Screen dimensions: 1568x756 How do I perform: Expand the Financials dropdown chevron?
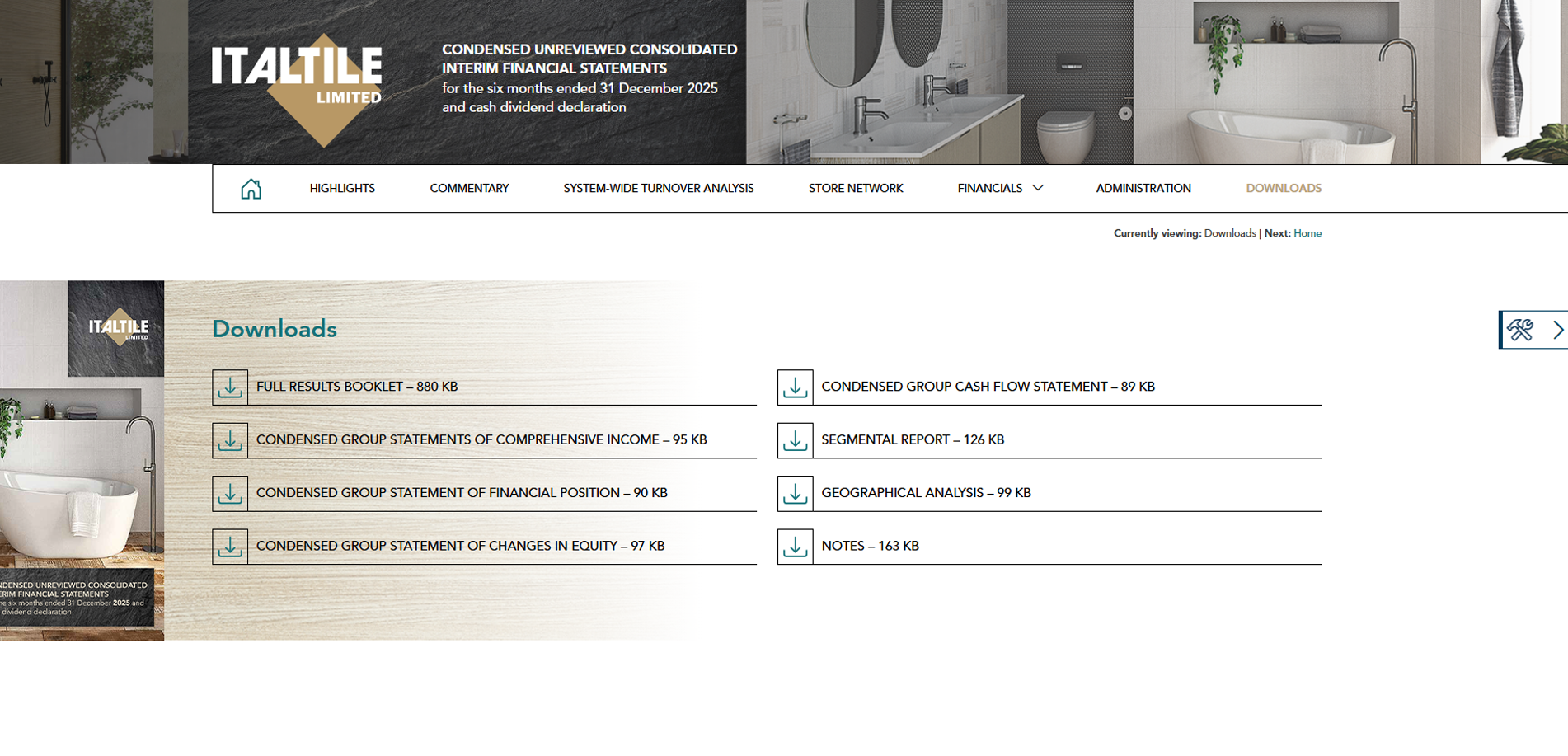pyautogui.click(x=1038, y=188)
